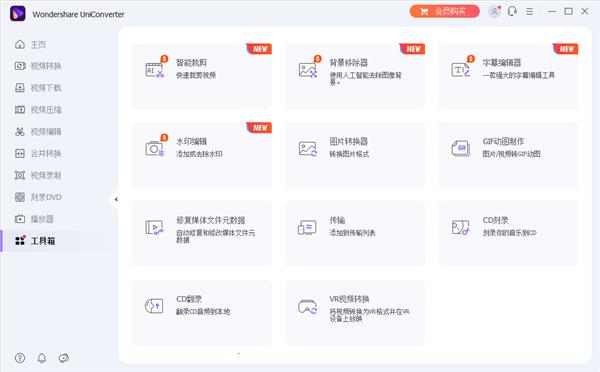Switch to the 视频转换 sidebar tab
The image size is (600, 372).
(x=38, y=66)
